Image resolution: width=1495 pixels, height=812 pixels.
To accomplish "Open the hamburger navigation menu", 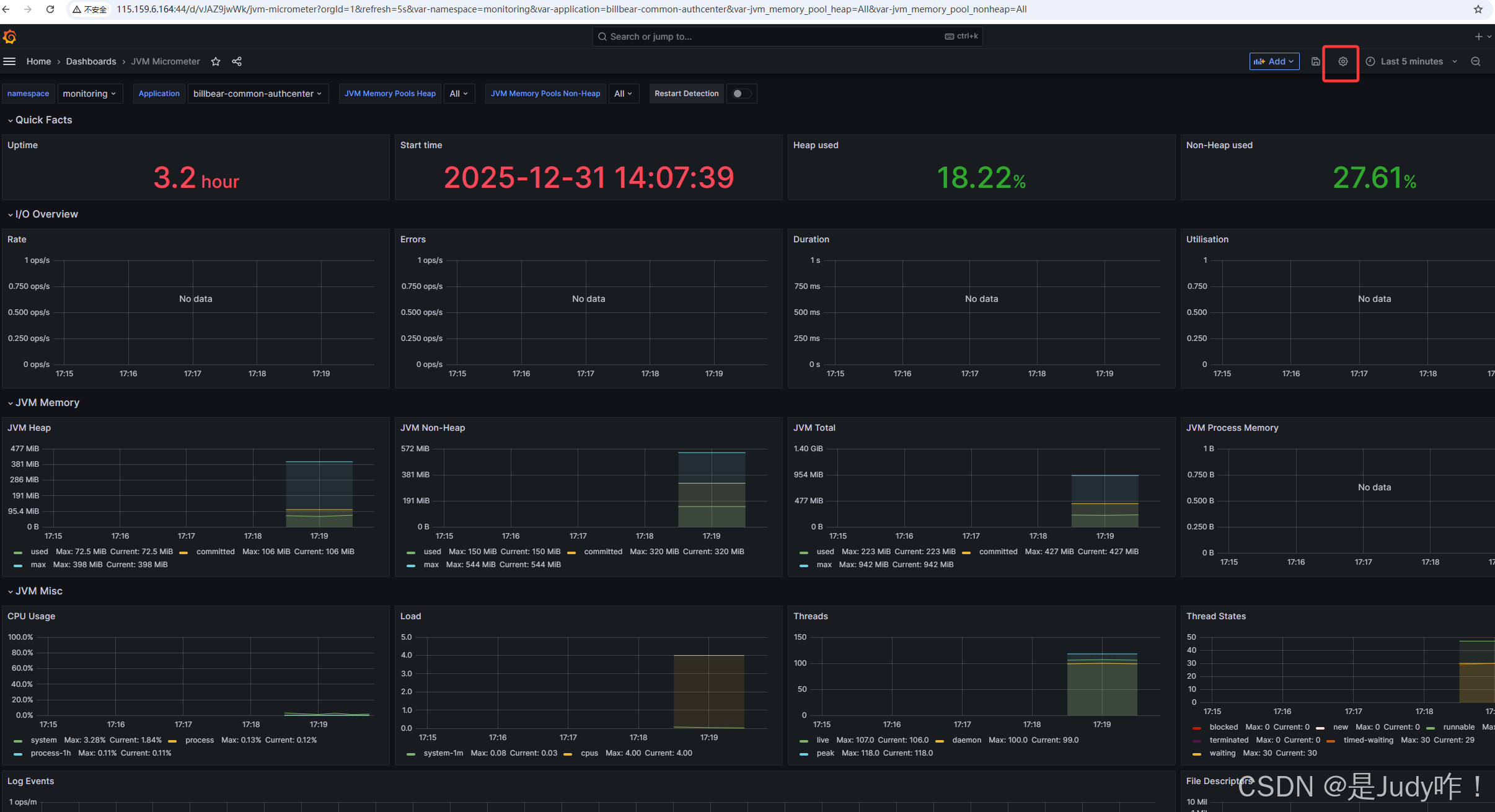I will point(9,61).
